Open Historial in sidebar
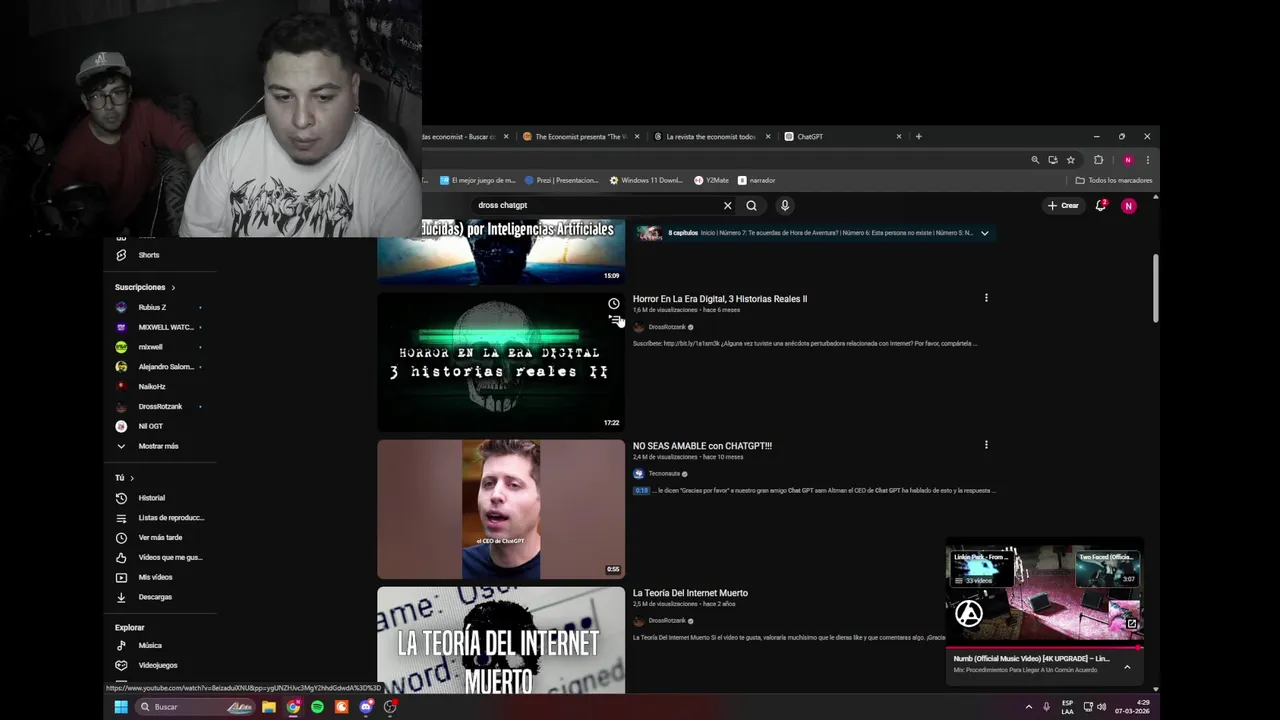The image size is (1280, 720). 151,498
